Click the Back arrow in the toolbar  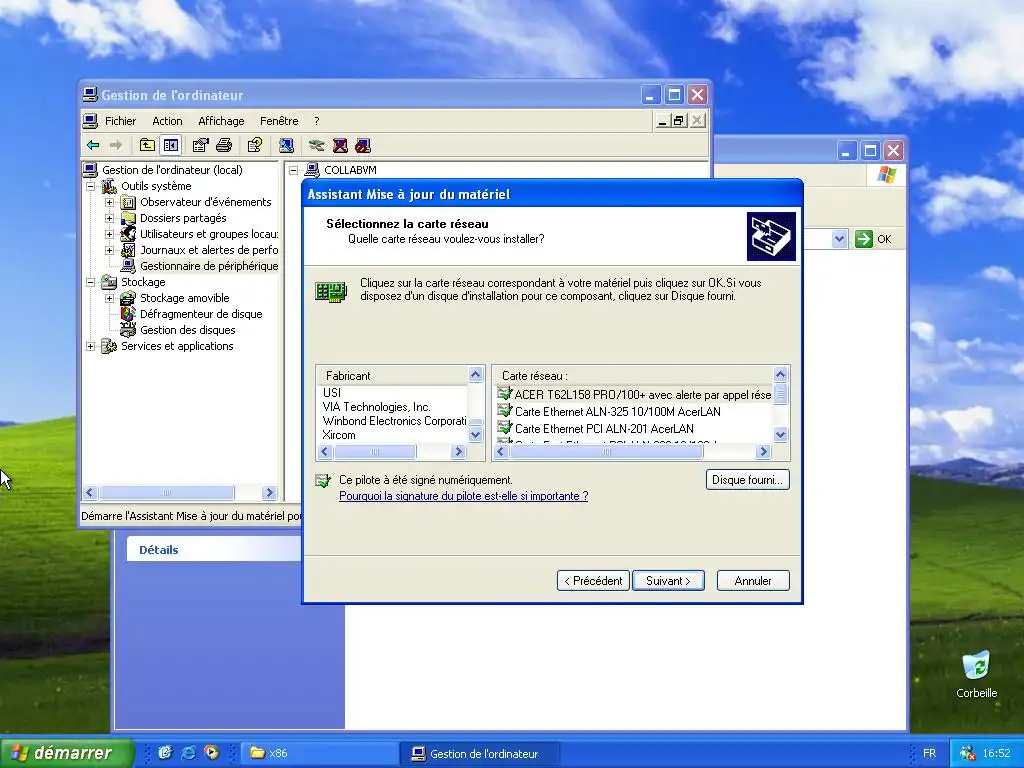93,145
